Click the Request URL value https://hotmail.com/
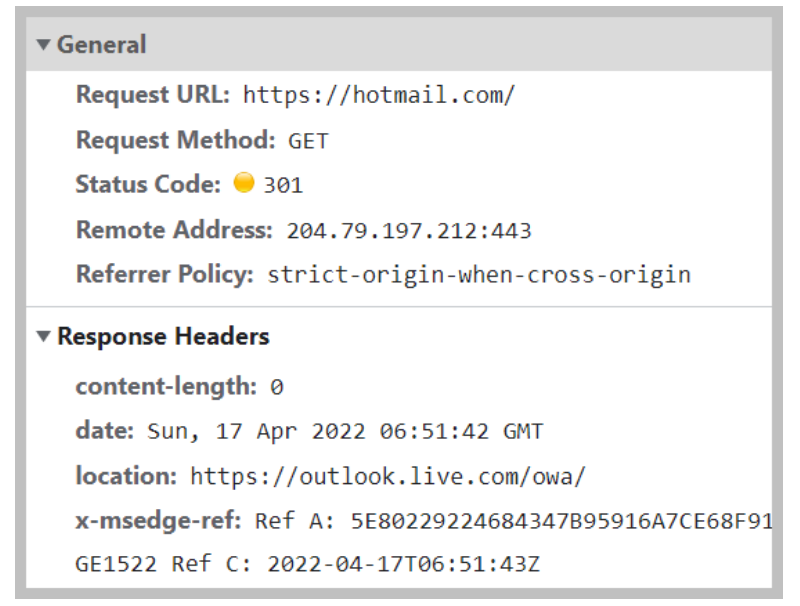800x606 pixels. (379, 95)
